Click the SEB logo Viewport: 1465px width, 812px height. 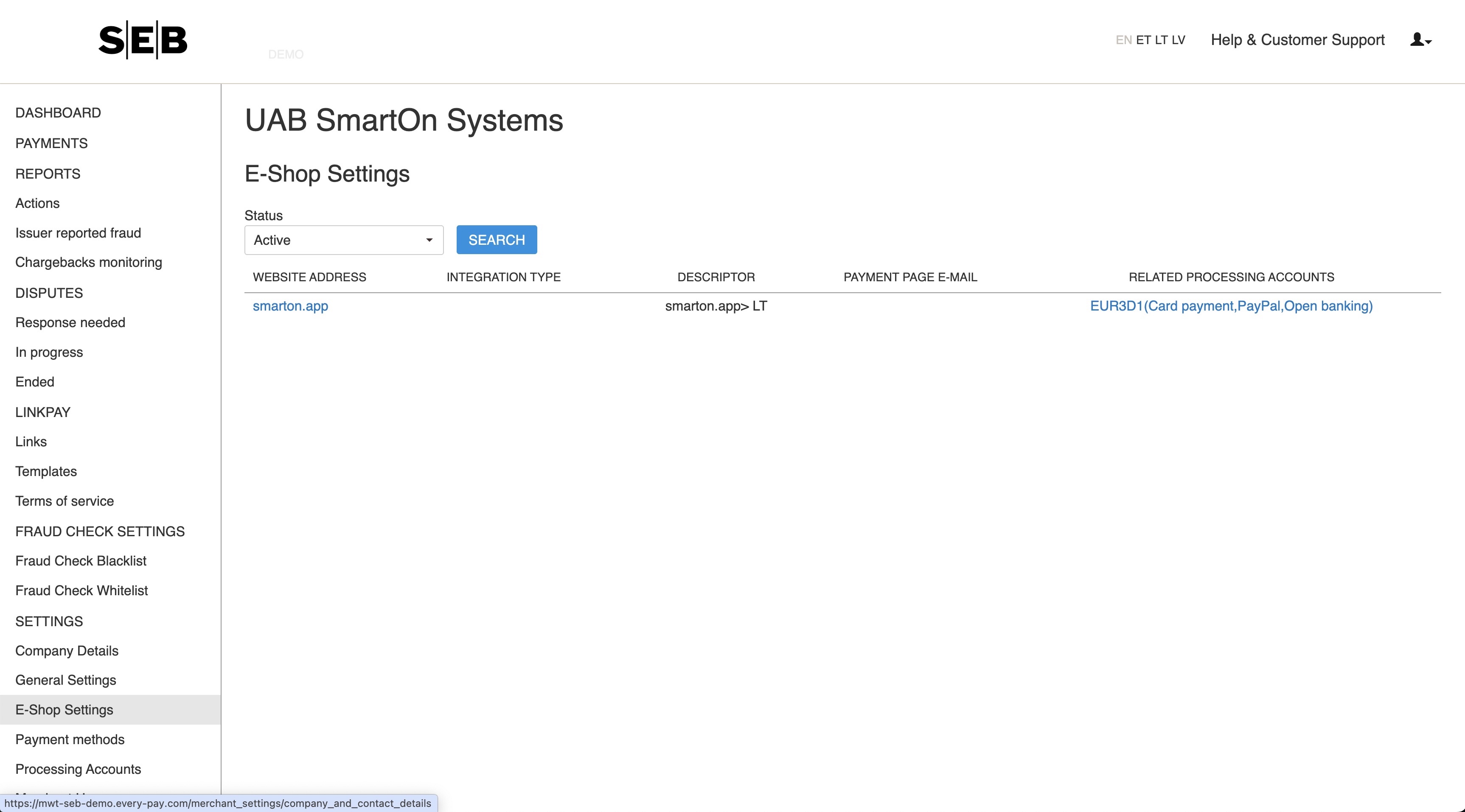coord(143,40)
